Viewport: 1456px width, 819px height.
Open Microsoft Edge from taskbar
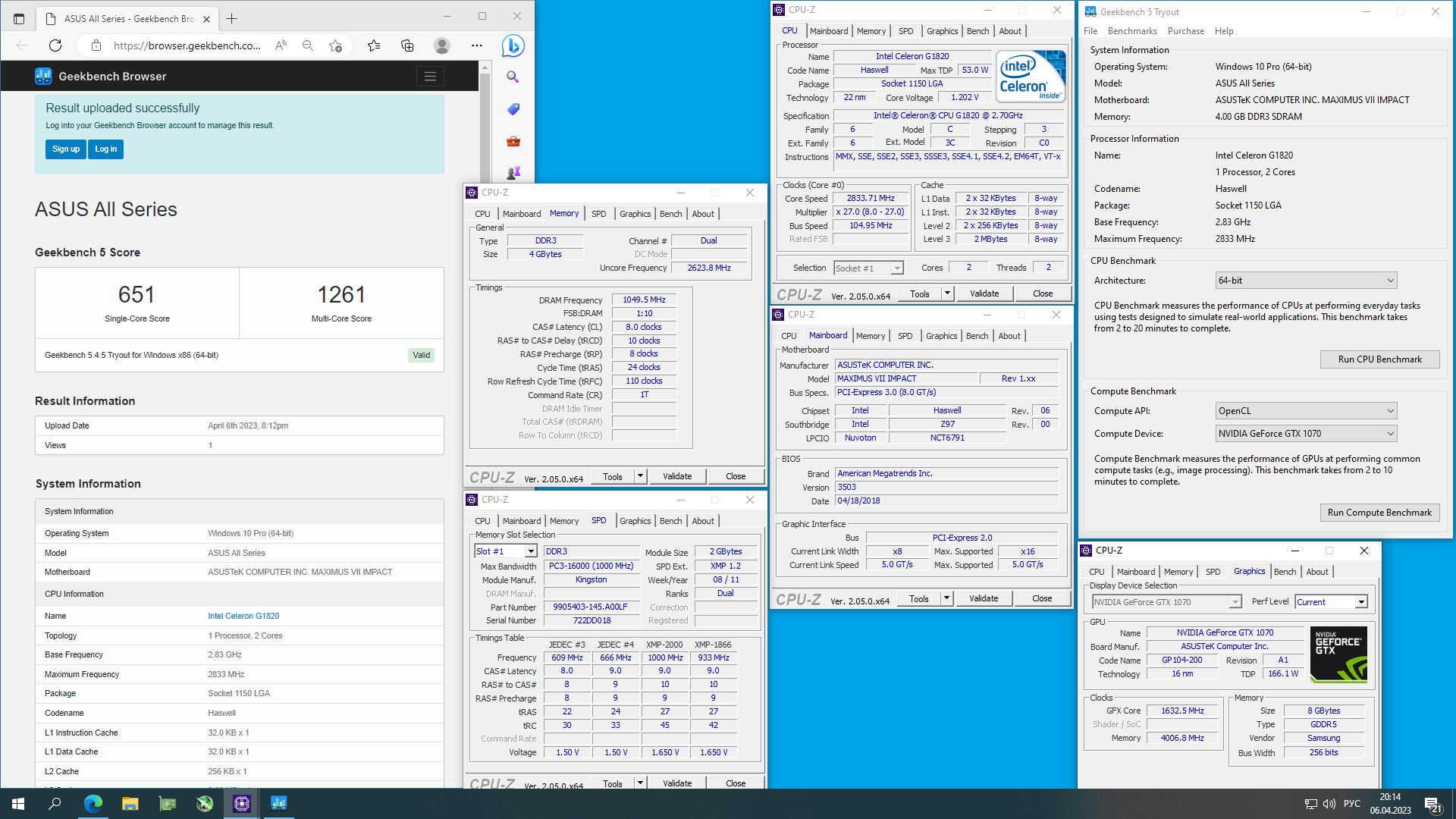coord(93,804)
